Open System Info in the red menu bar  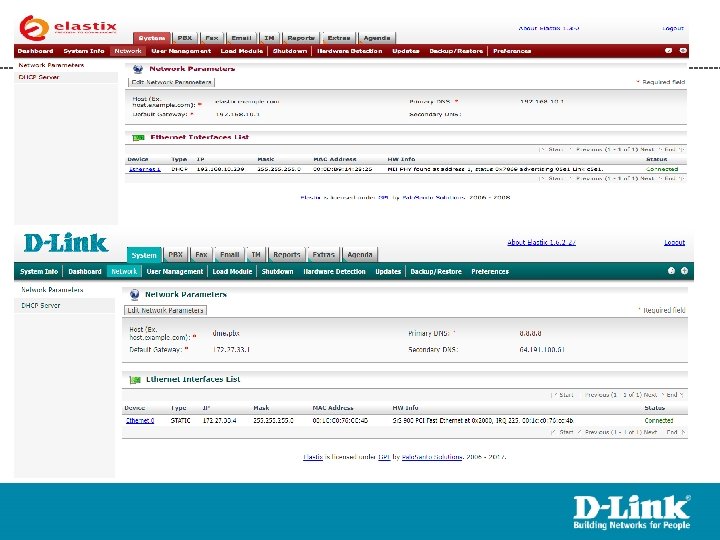pyautogui.click(x=84, y=51)
